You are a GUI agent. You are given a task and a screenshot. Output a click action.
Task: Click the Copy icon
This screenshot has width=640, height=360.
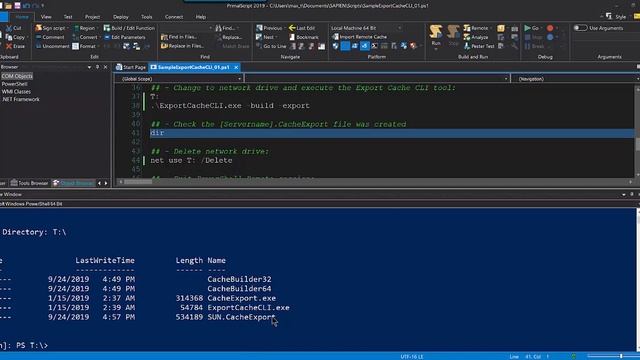(9, 37)
